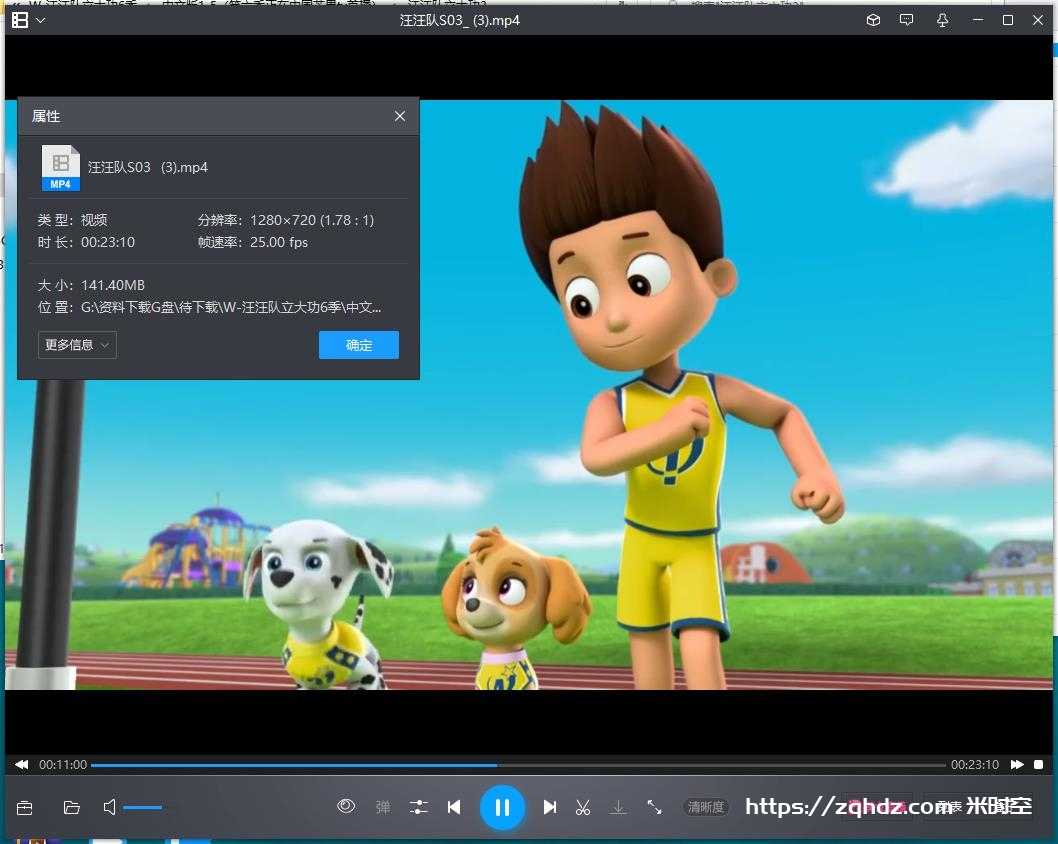Expand the dropdown arrow beside the player logo

(x=40, y=20)
